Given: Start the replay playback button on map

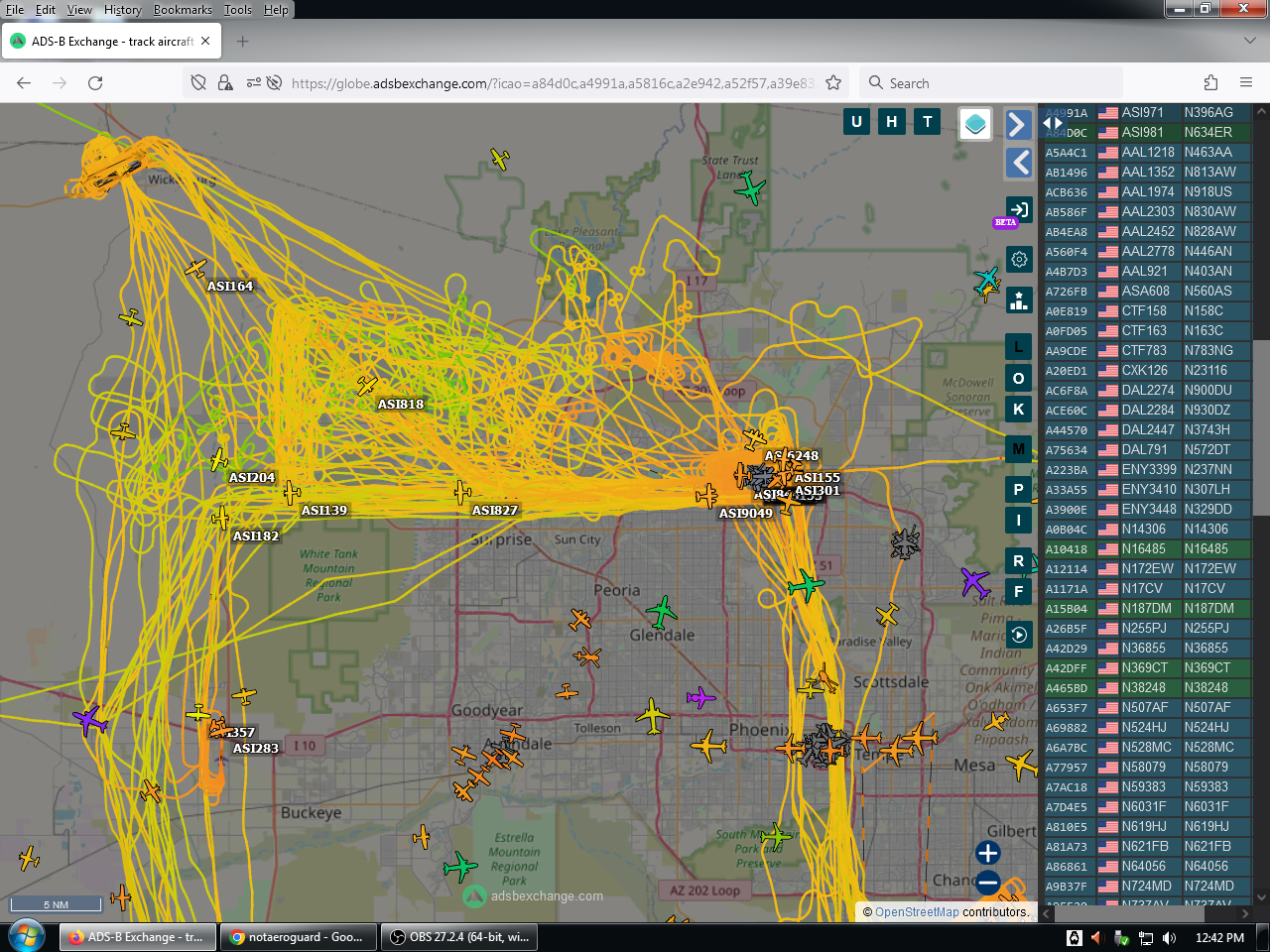Looking at the screenshot, I should click(x=1019, y=635).
